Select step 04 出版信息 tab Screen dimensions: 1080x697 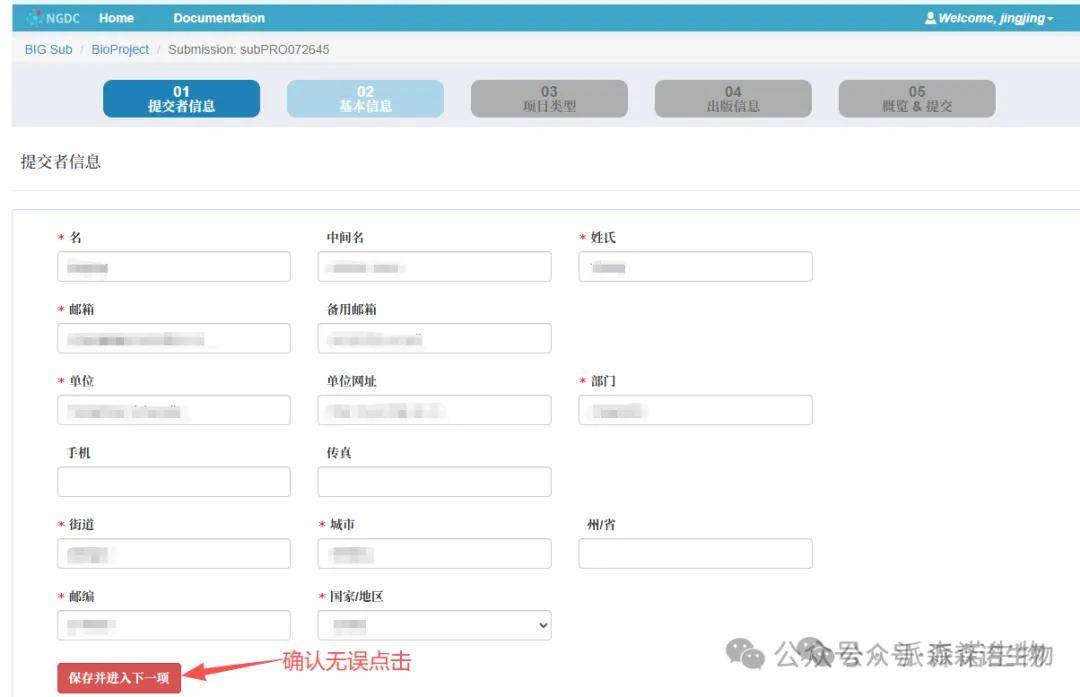click(x=733, y=99)
